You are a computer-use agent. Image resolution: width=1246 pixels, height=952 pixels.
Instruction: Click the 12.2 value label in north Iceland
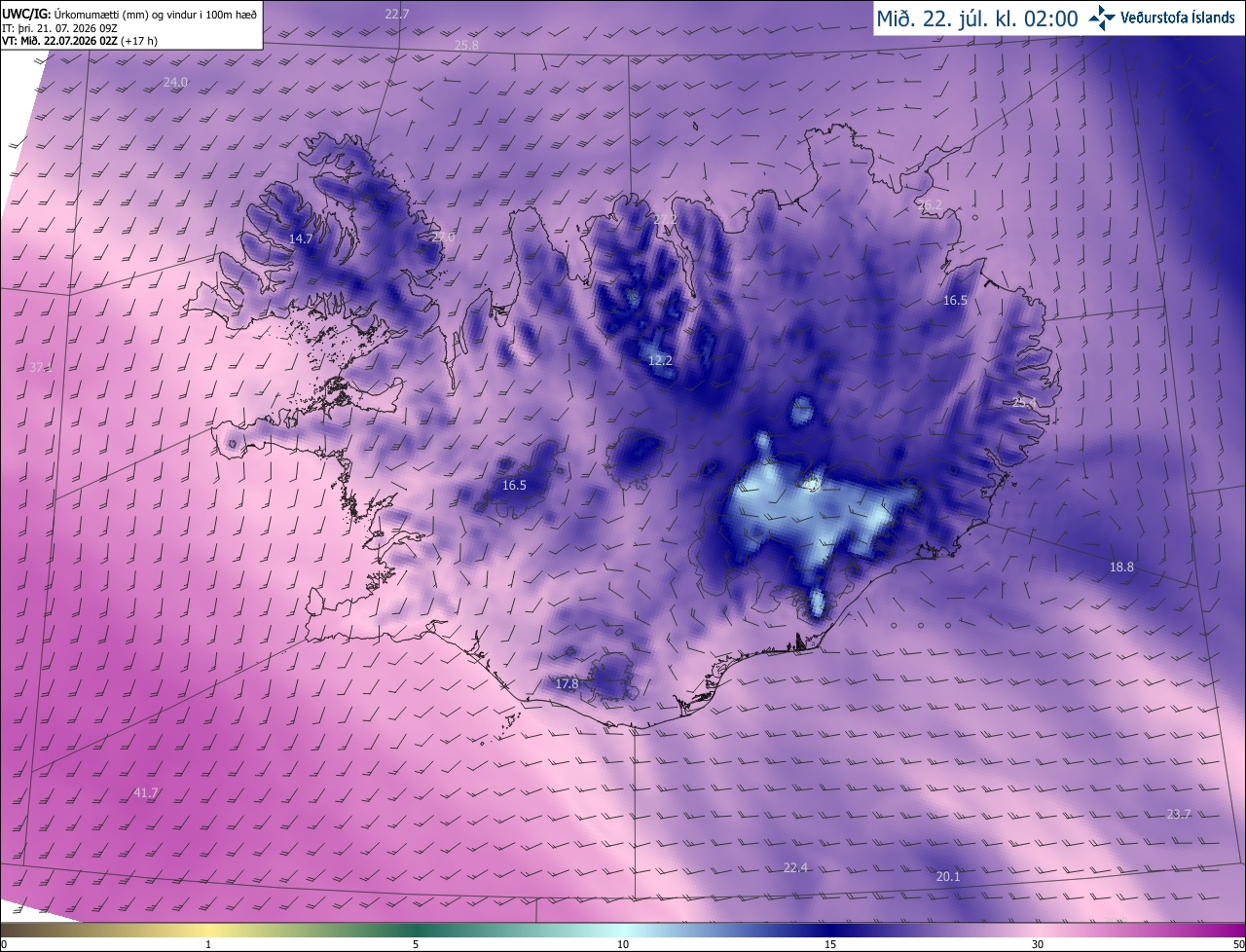[660, 360]
